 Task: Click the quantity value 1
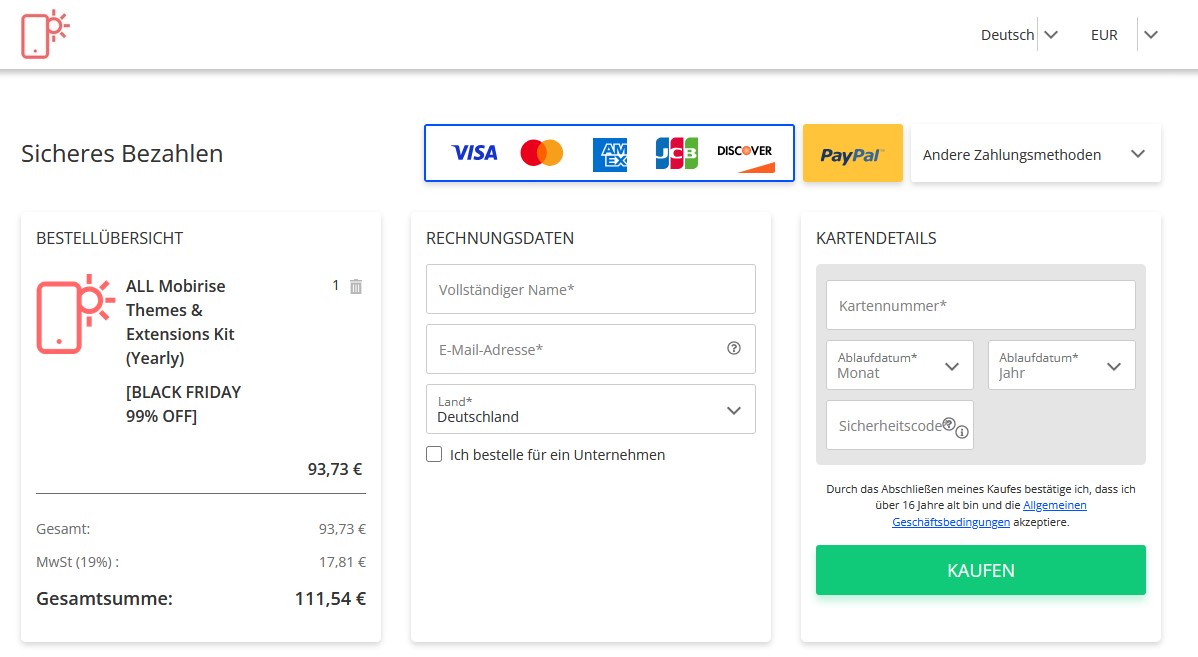[x=335, y=286]
